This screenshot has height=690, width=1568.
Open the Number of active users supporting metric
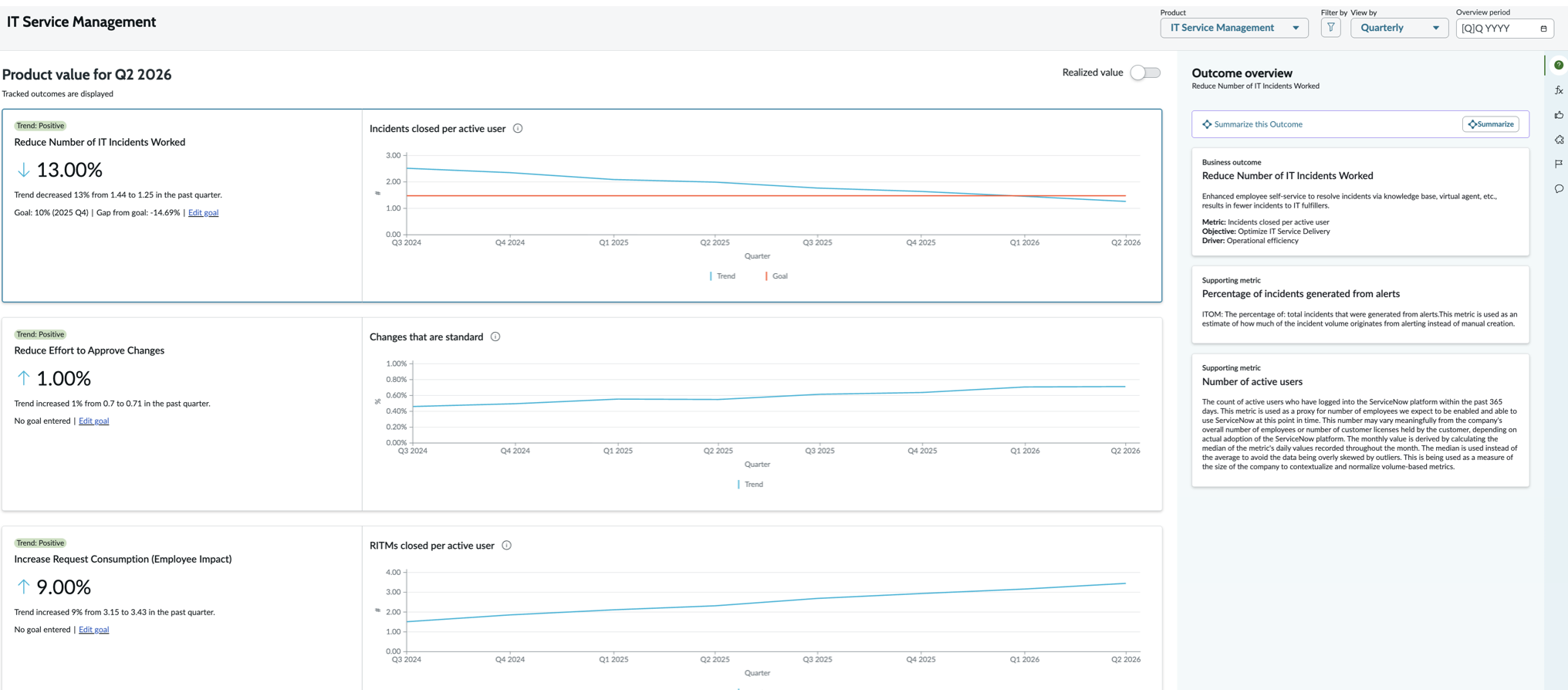pyautogui.click(x=1360, y=421)
